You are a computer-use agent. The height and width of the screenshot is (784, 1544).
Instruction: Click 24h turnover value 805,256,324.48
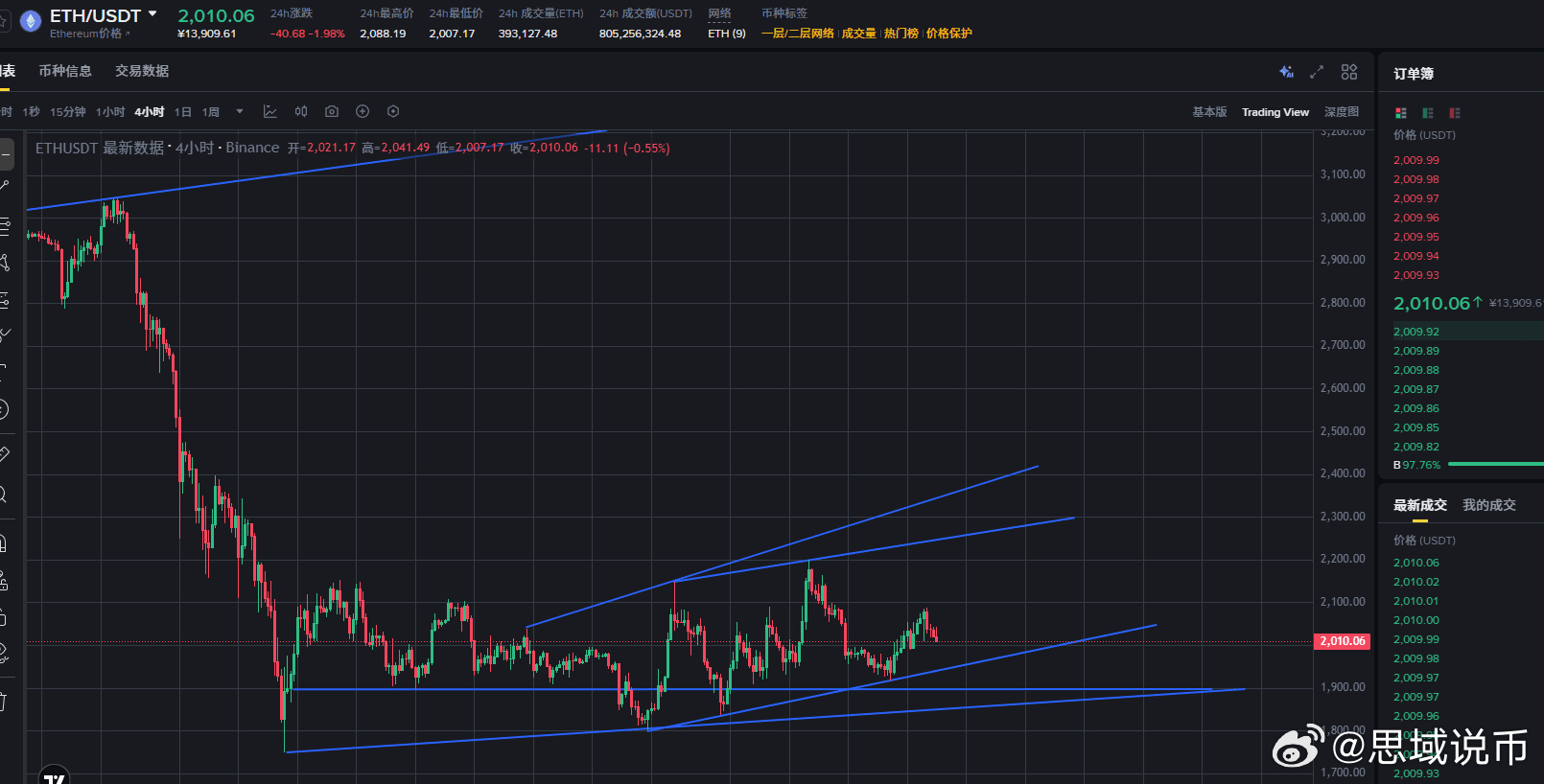pos(640,34)
